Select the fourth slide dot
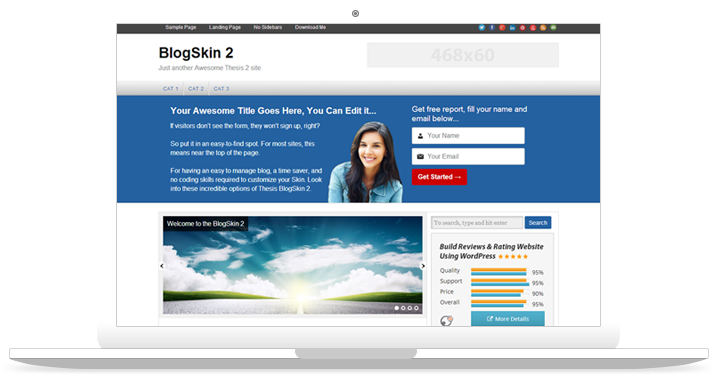The image size is (715, 375). click(416, 308)
